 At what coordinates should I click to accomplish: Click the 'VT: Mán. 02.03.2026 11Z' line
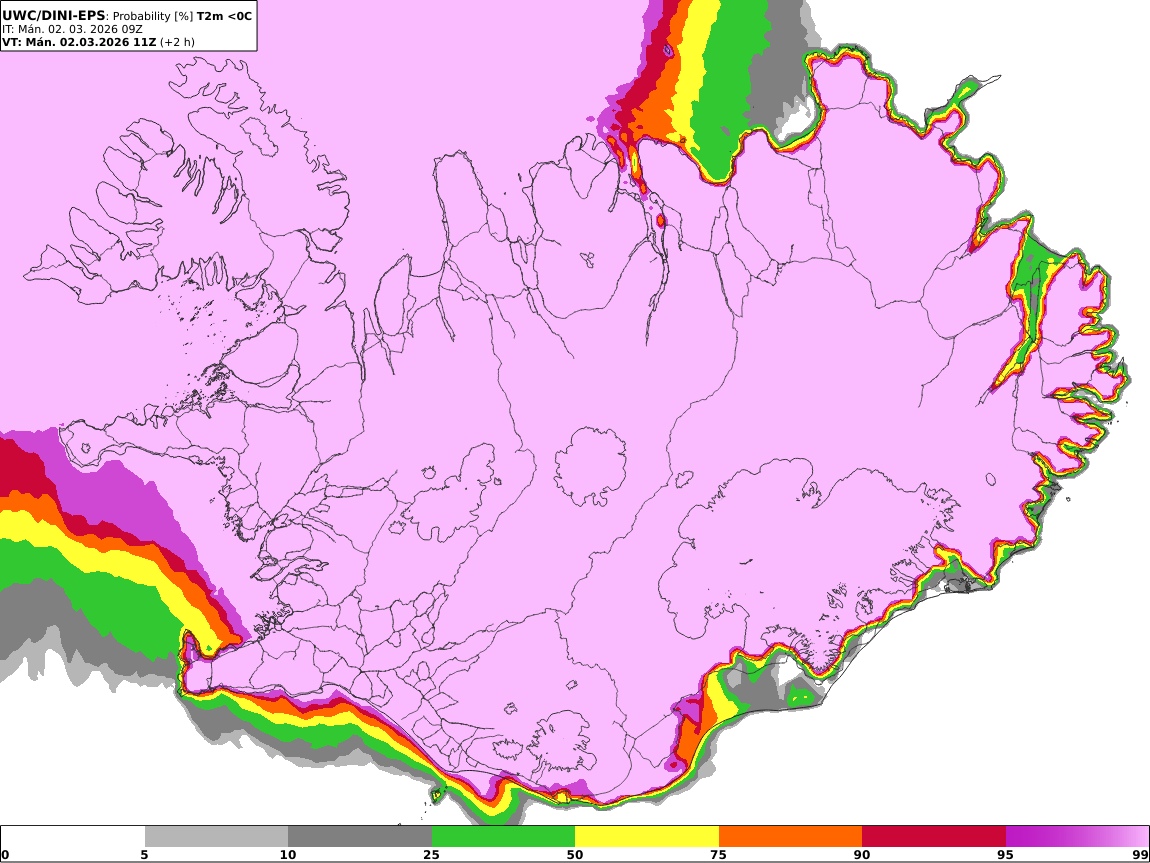click(x=79, y=42)
